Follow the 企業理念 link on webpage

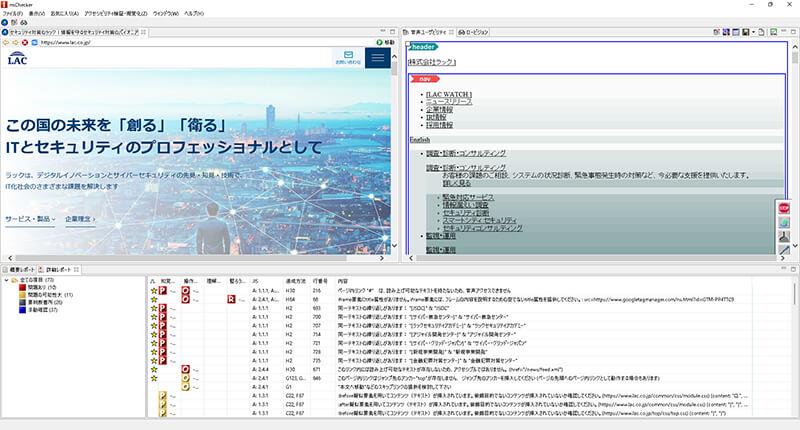click(x=80, y=219)
